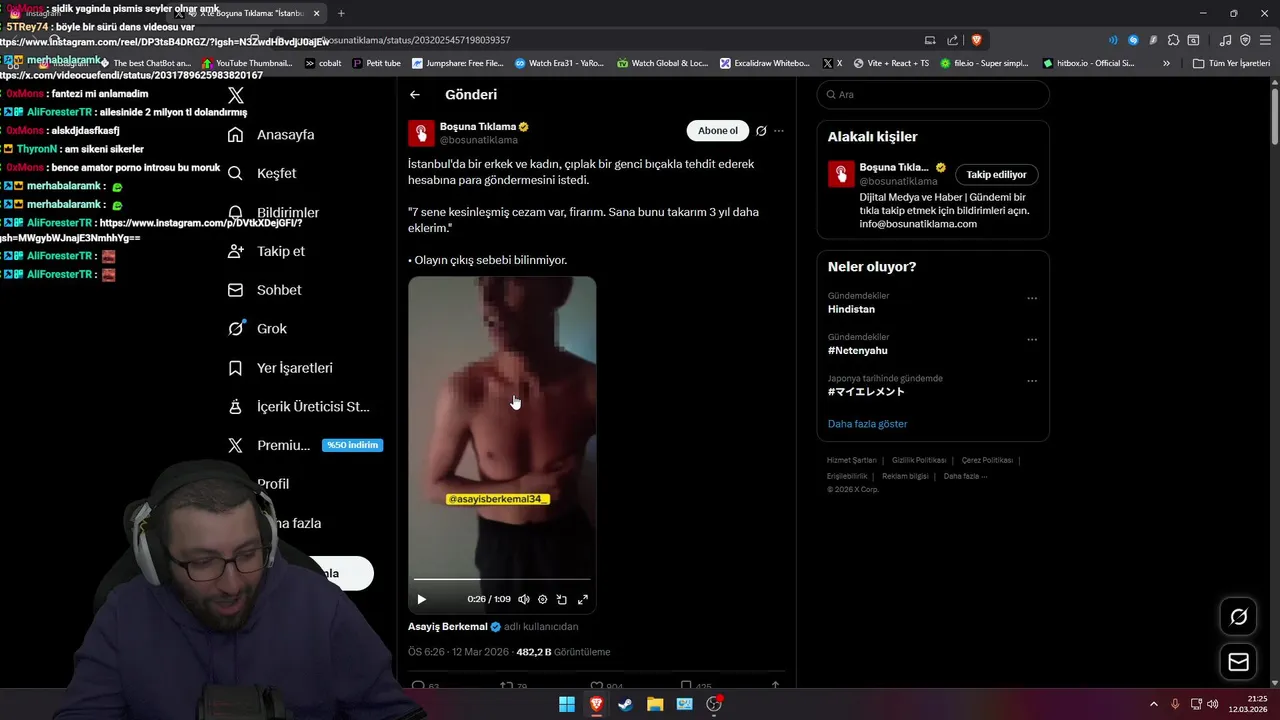Open more options for #マイエレメント trend
The height and width of the screenshot is (720, 1280).
[x=1032, y=381]
